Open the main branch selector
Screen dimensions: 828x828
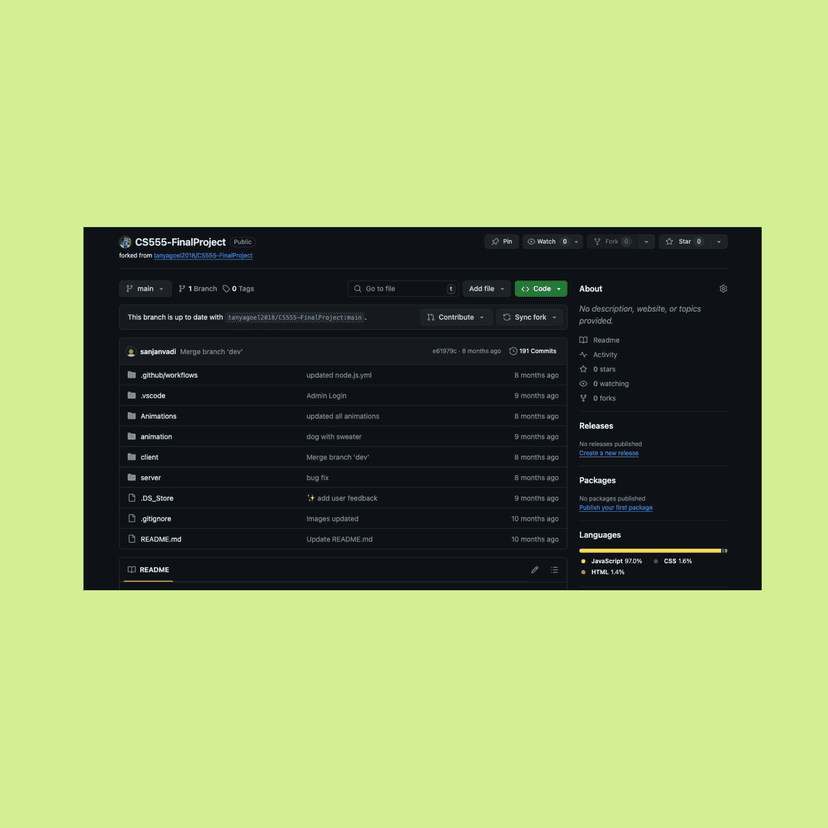click(x=145, y=288)
